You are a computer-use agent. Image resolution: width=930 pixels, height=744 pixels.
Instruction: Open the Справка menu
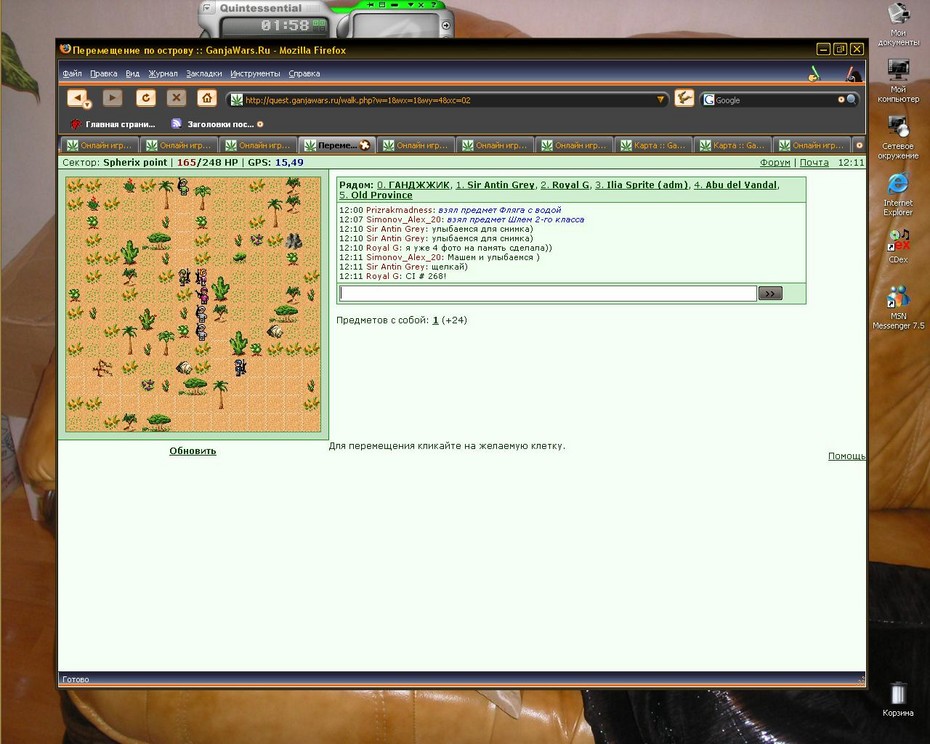(x=304, y=74)
